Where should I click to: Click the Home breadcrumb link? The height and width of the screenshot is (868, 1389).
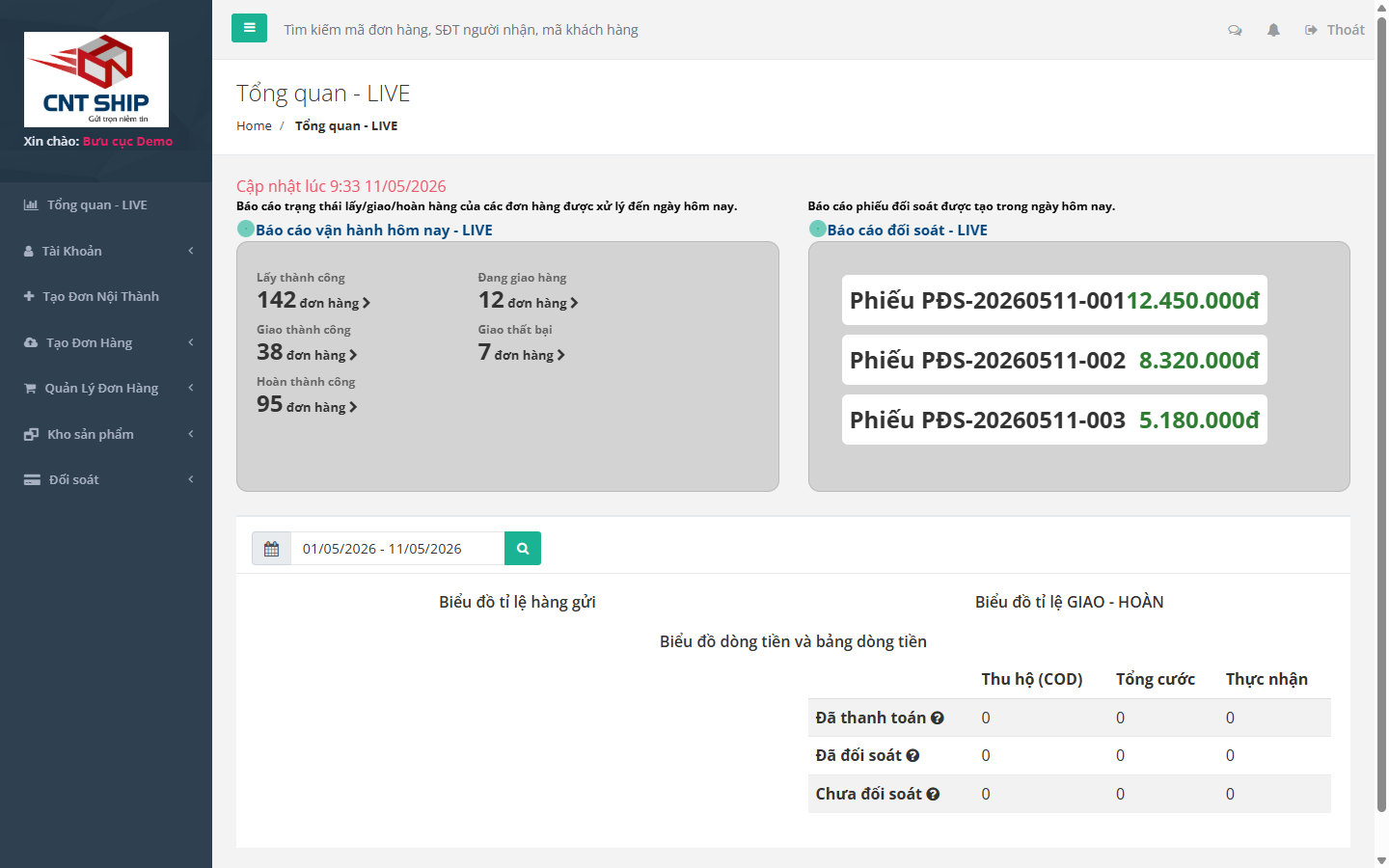tap(254, 125)
